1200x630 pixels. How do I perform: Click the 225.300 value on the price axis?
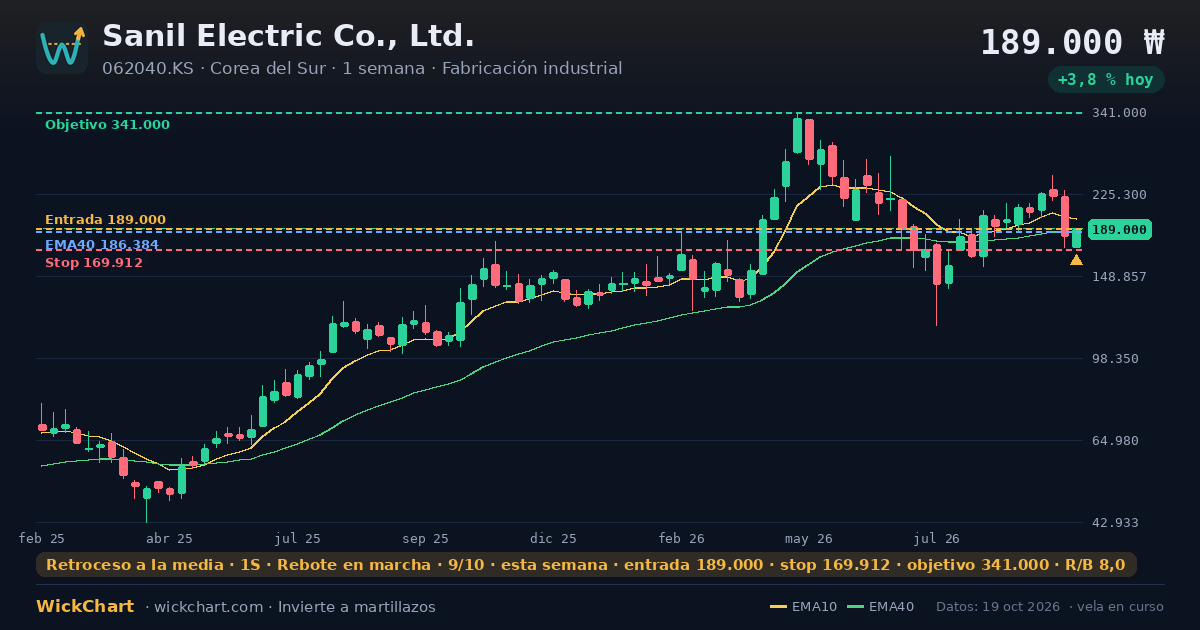(x=1119, y=195)
